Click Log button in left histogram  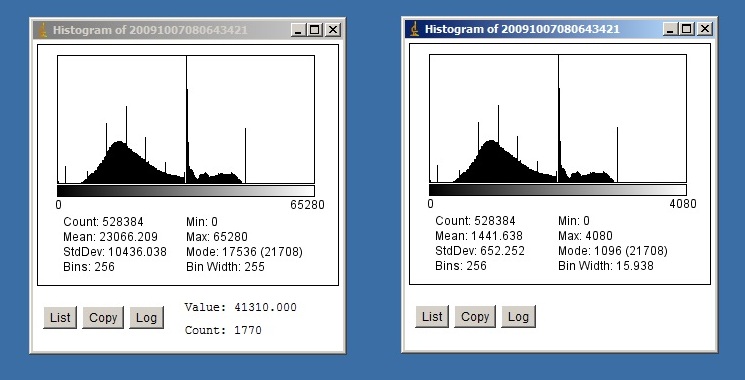(146, 317)
